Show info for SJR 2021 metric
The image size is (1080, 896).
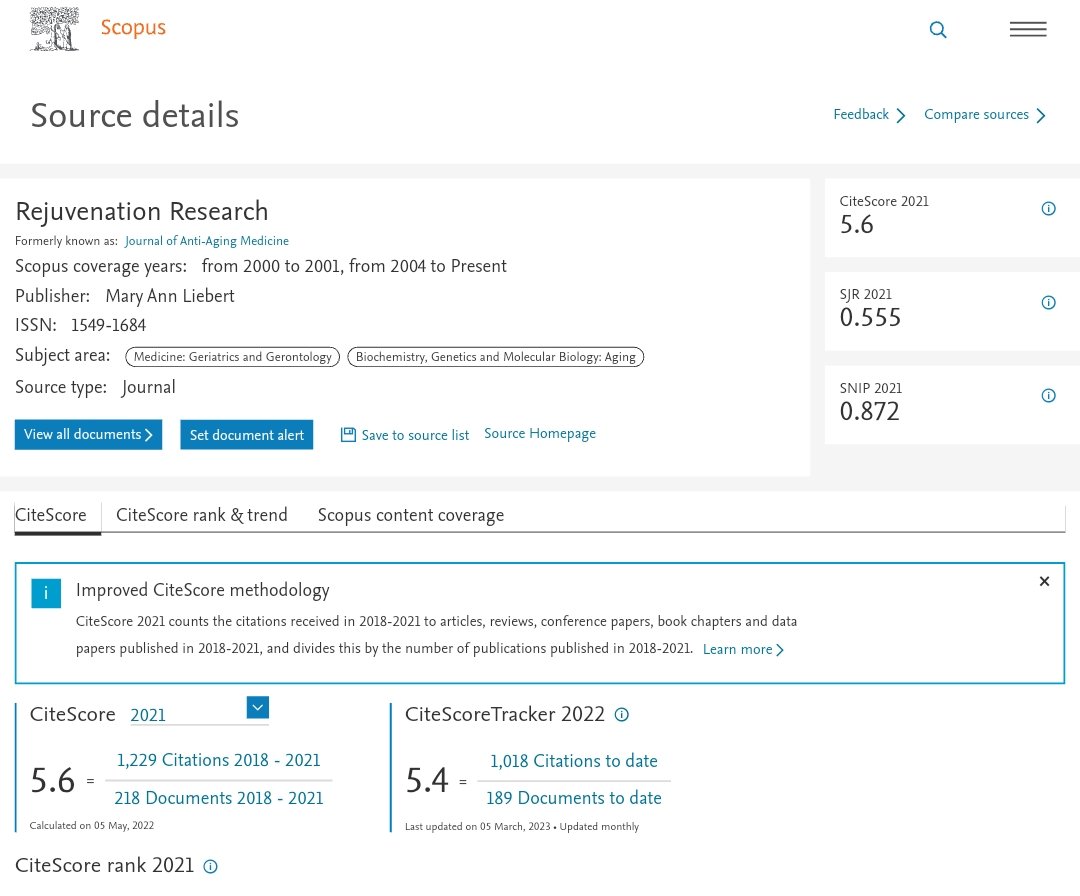[x=1048, y=302]
